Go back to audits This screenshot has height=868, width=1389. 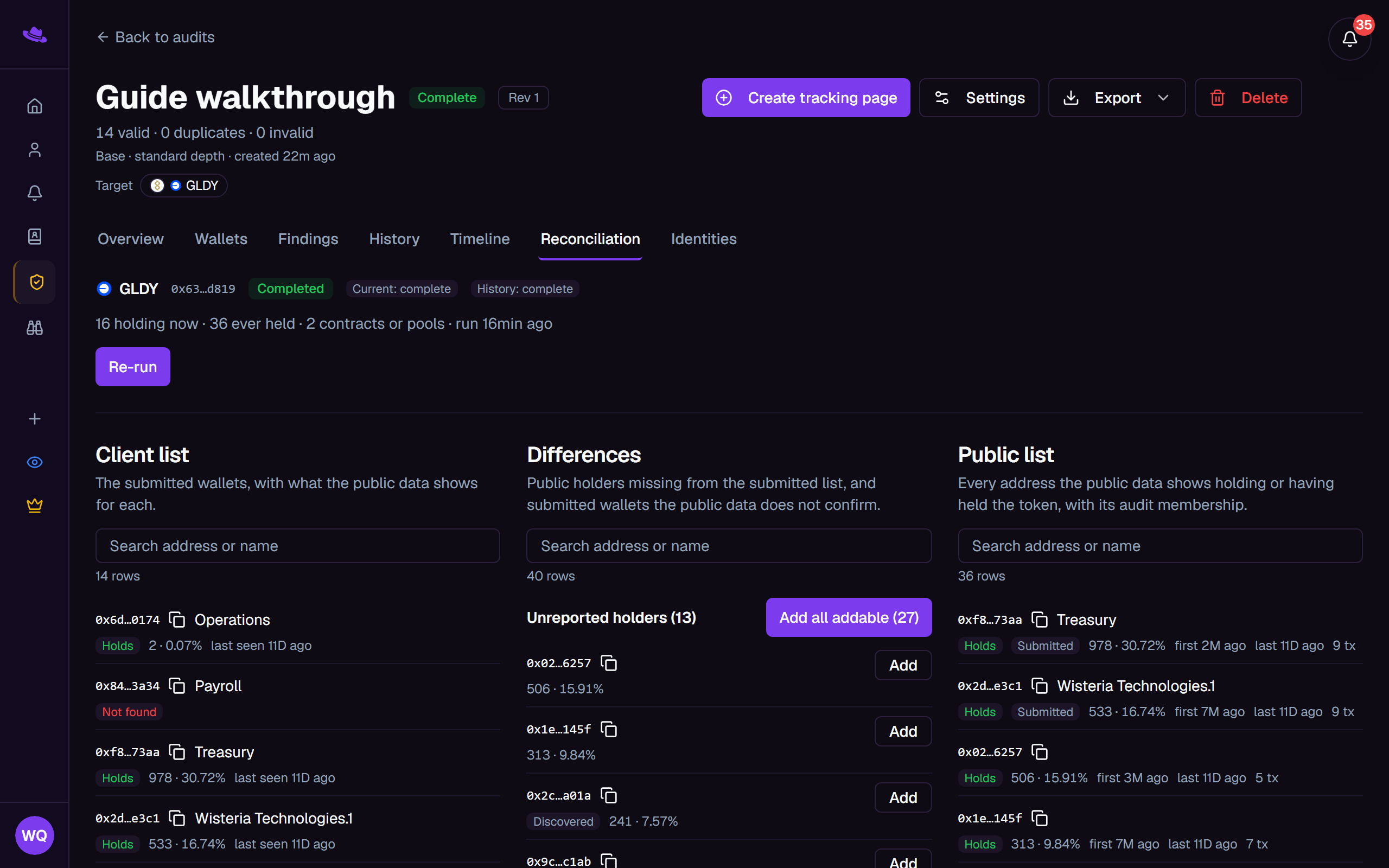[x=156, y=37]
